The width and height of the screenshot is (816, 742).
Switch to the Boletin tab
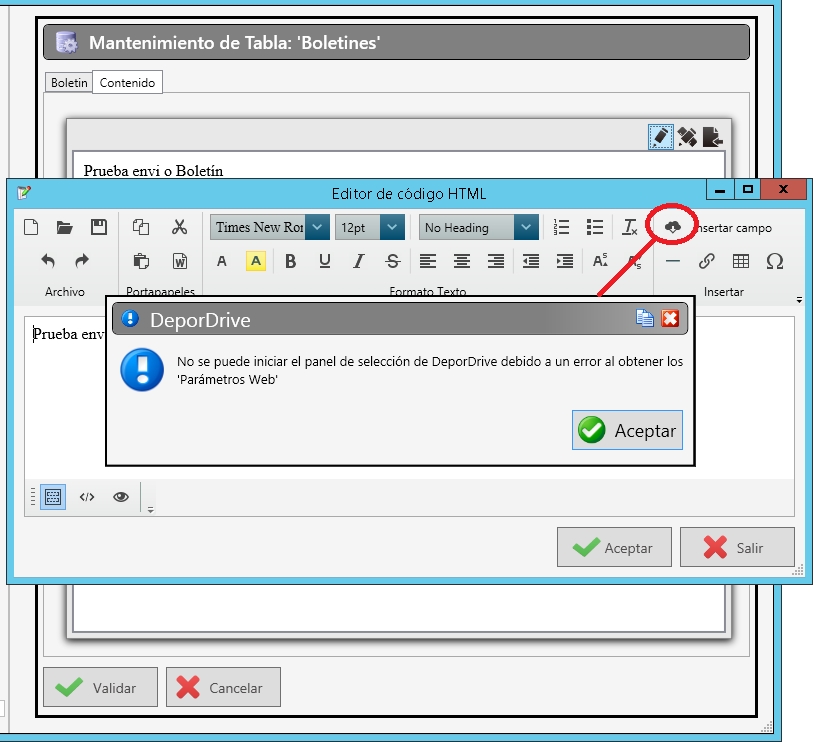(69, 83)
